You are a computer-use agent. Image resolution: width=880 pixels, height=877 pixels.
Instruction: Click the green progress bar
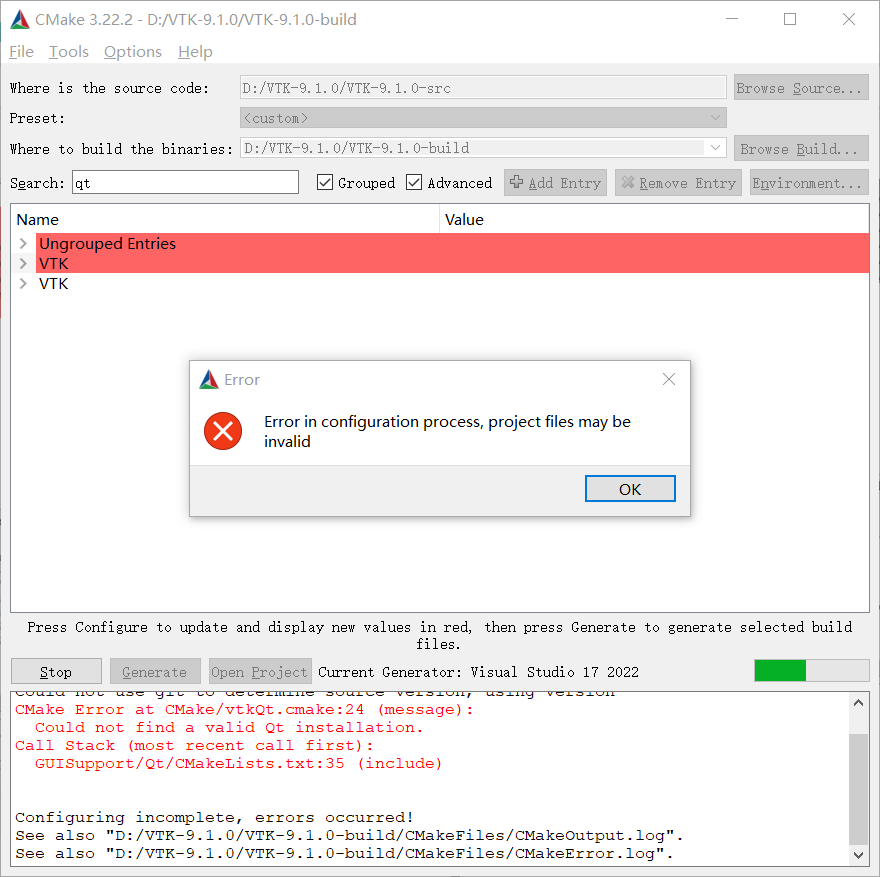point(780,671)
